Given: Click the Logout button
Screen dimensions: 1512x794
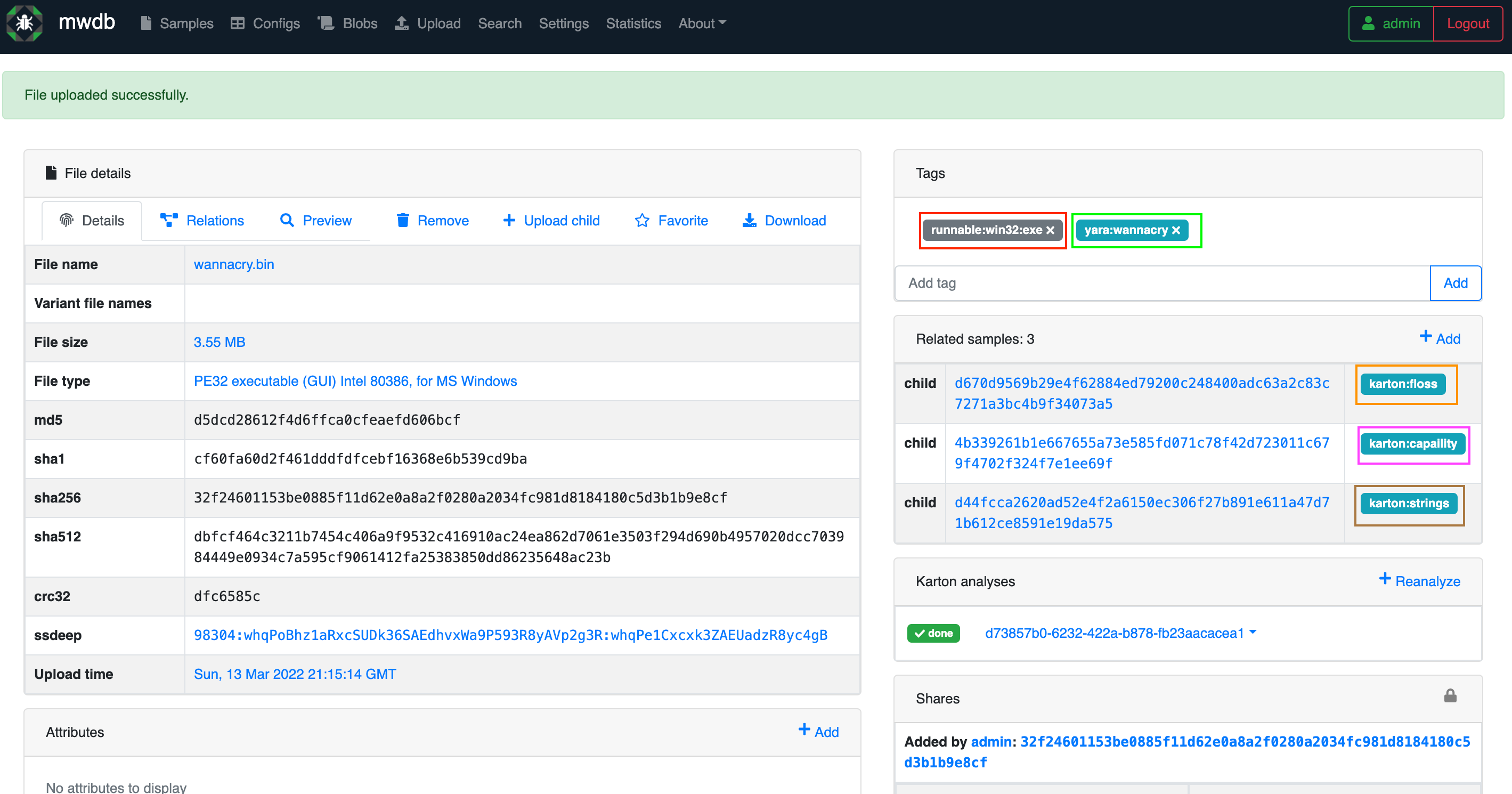Looking at the screenshot, I should (x=1467, y=23).
